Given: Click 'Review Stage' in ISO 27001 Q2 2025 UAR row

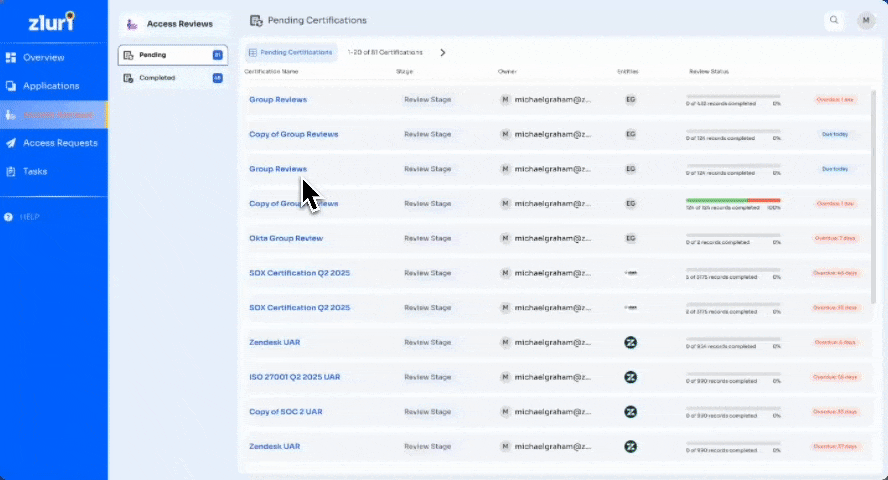Looking at the screenshot, I should (x=428, y=377).
